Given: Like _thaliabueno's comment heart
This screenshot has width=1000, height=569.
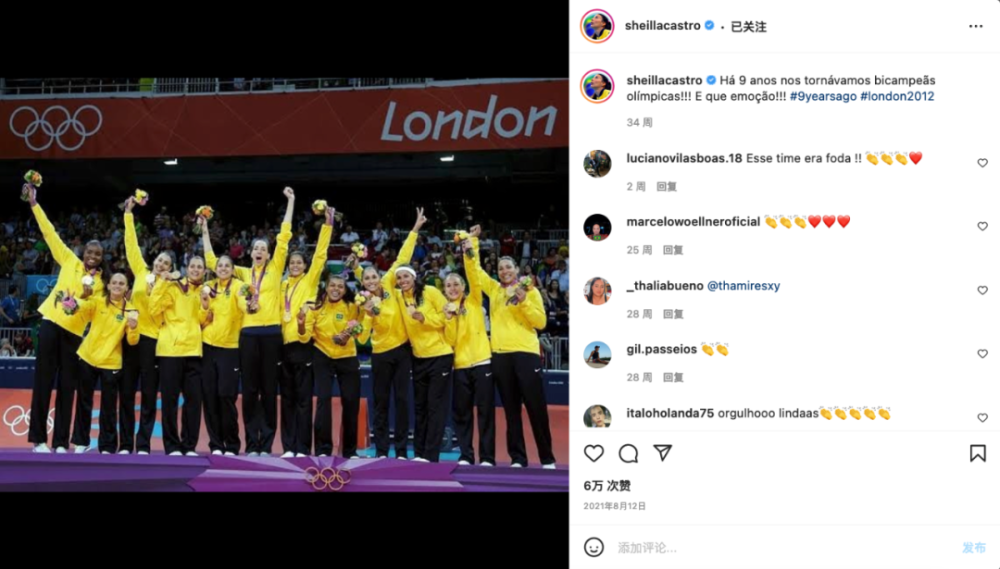Looking at the screenshot, I should [982, 290].
